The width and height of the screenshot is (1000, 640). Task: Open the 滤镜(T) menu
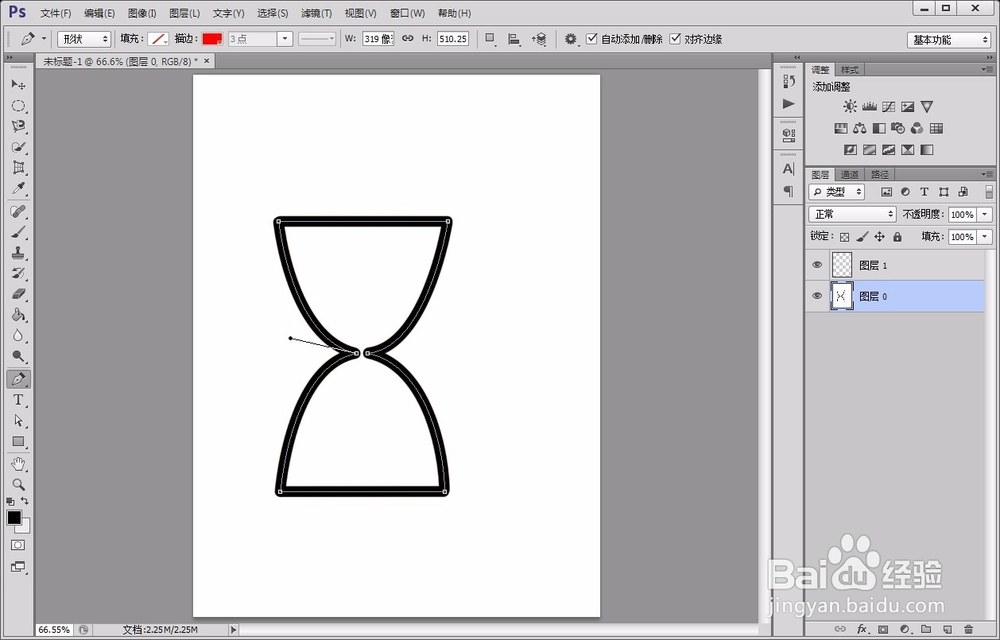(316, 13)
